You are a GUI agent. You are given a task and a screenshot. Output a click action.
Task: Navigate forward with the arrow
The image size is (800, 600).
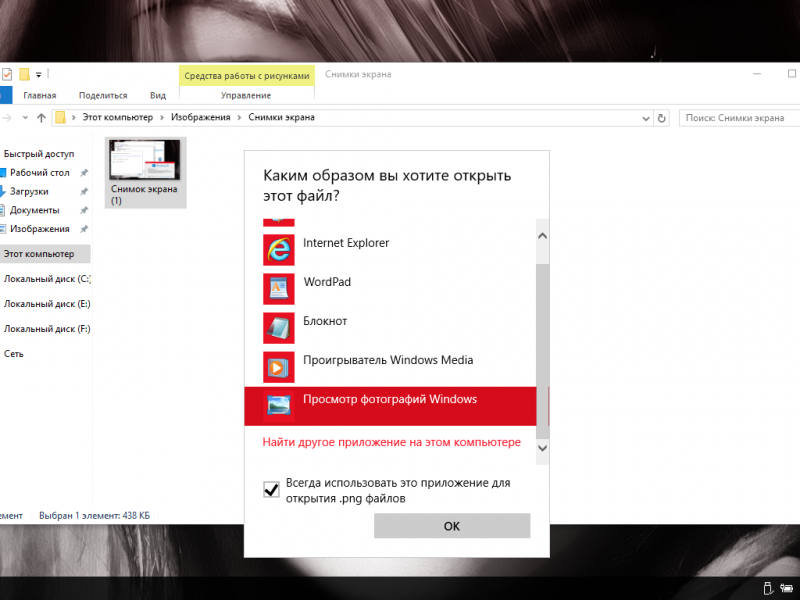pyautogui.click(x=7, y=118)
